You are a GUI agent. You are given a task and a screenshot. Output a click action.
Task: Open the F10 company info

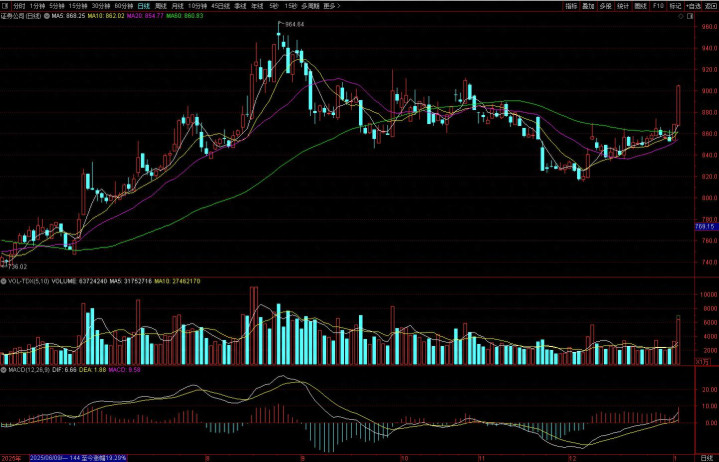coord(657,6)
